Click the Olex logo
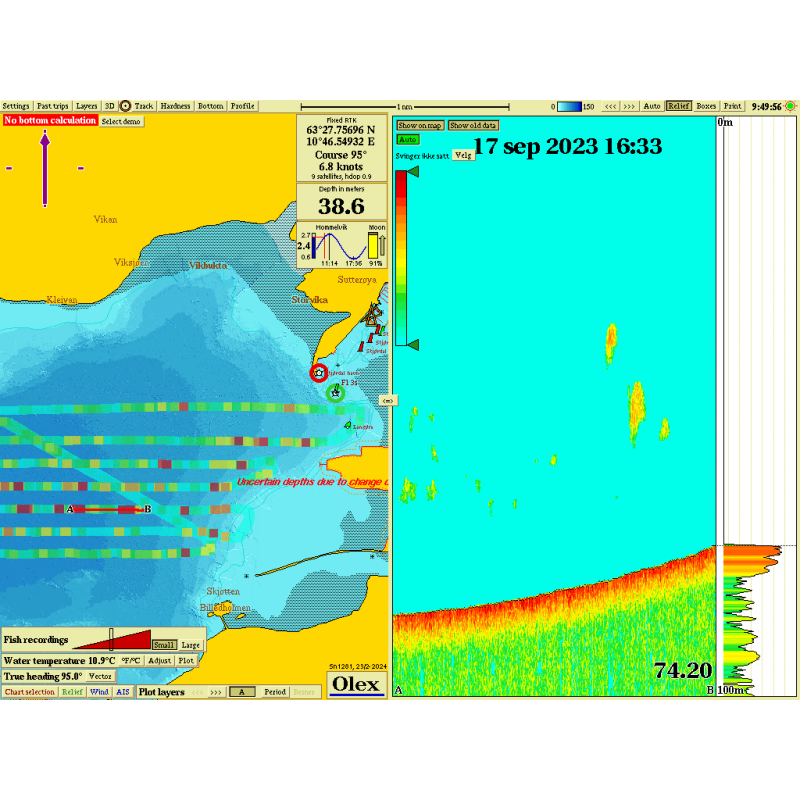Screen dimensions: 800x800 tap(356, 684)
